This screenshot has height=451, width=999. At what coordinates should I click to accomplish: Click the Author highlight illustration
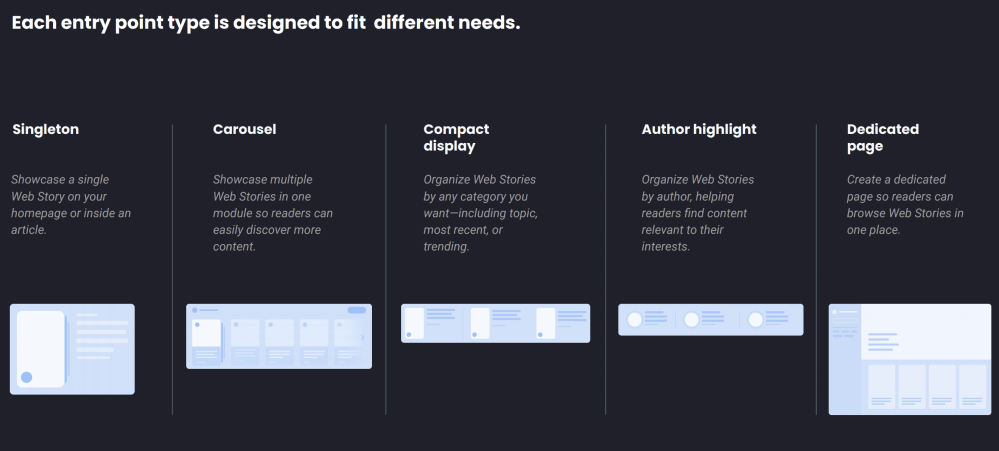[710, 319]
